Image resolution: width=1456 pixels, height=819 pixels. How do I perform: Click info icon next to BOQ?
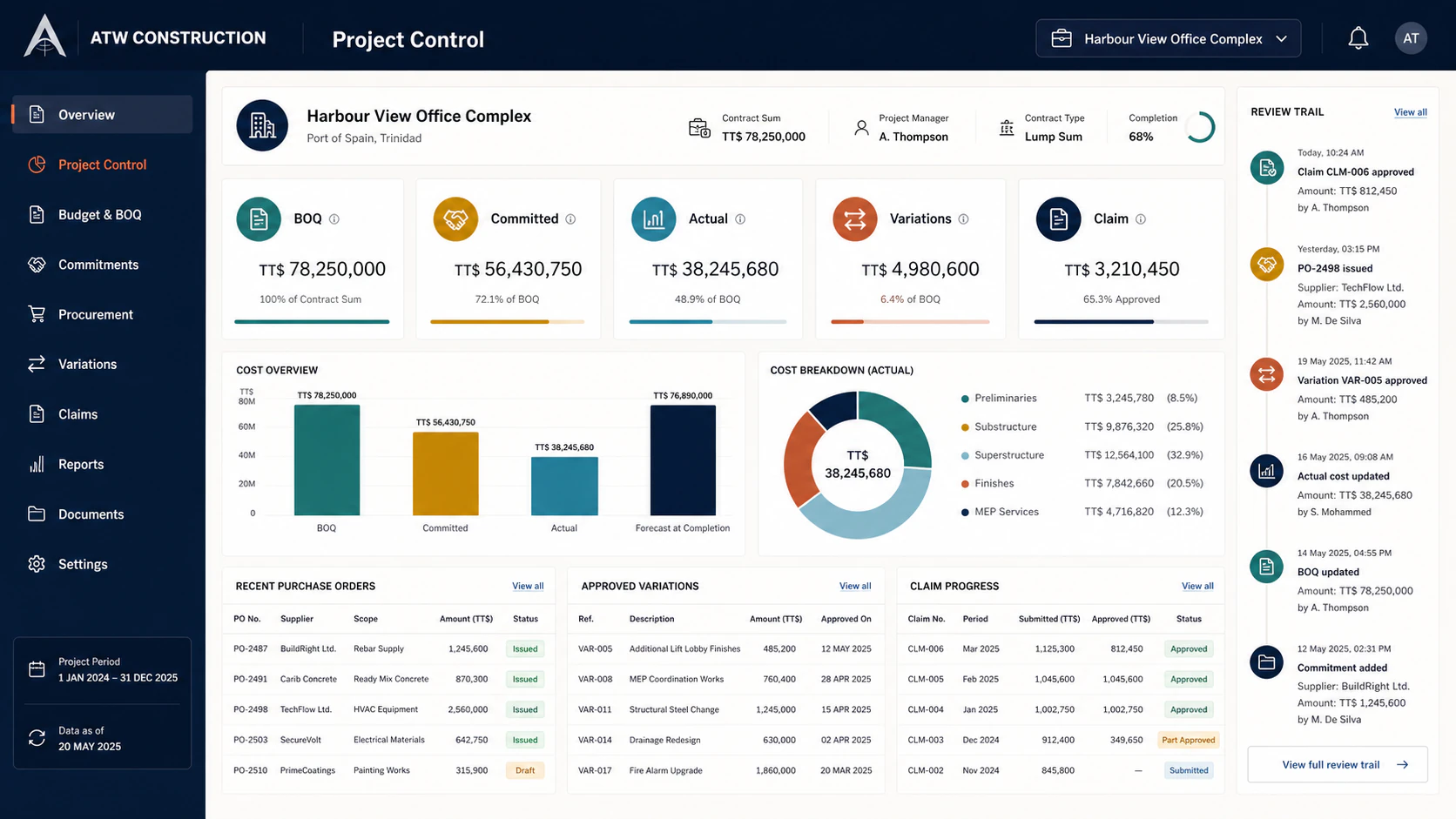tap(334, 219)
